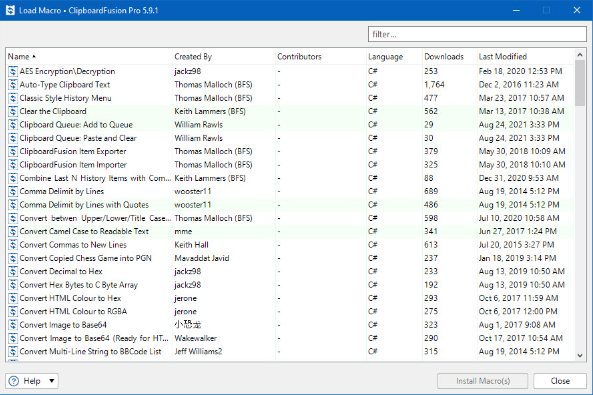The height and width of the screenshot is (395, 593).
Task: Select the Convert Commas to New Lines name
Action: point(73,245)
